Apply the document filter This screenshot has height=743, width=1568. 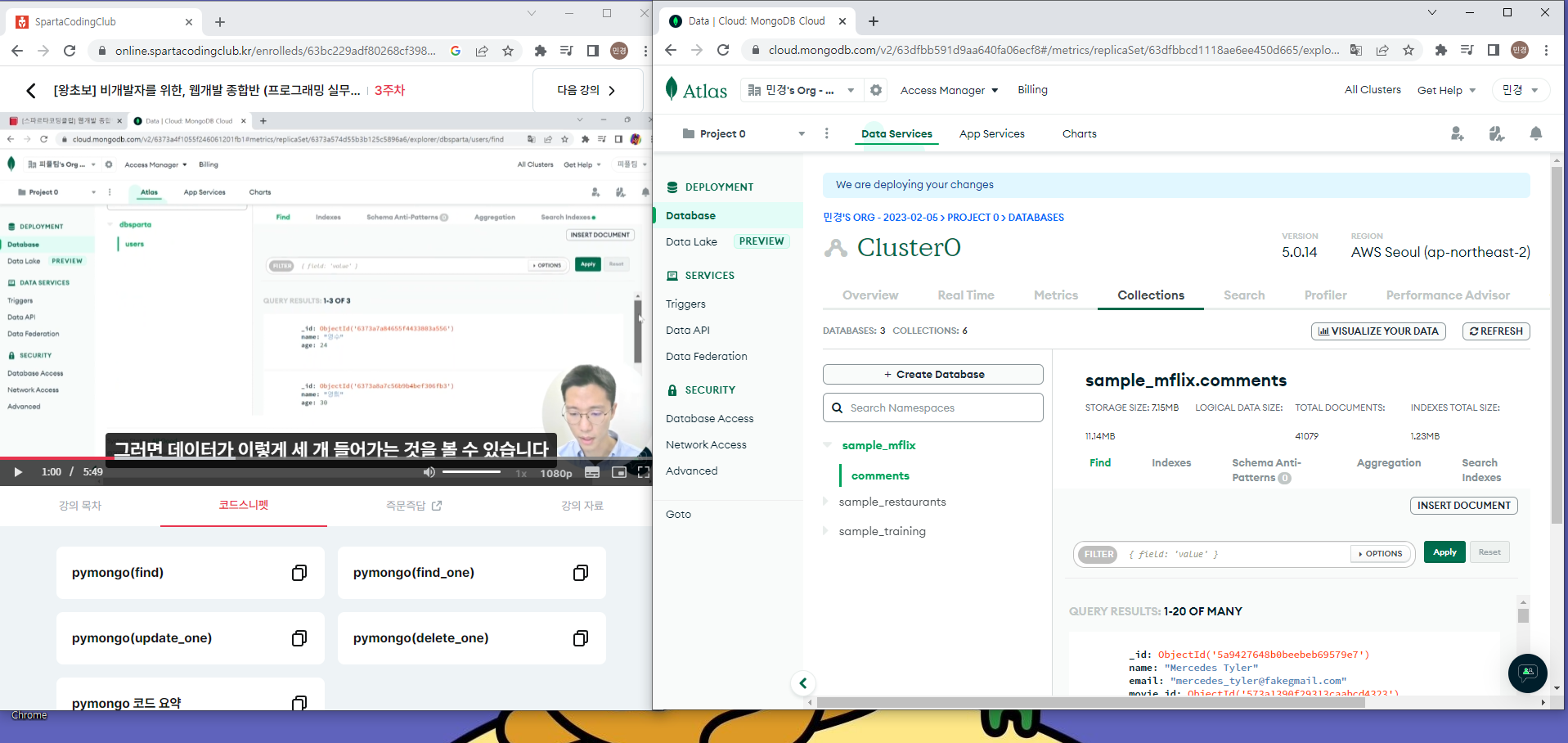tap(1444, 552)
